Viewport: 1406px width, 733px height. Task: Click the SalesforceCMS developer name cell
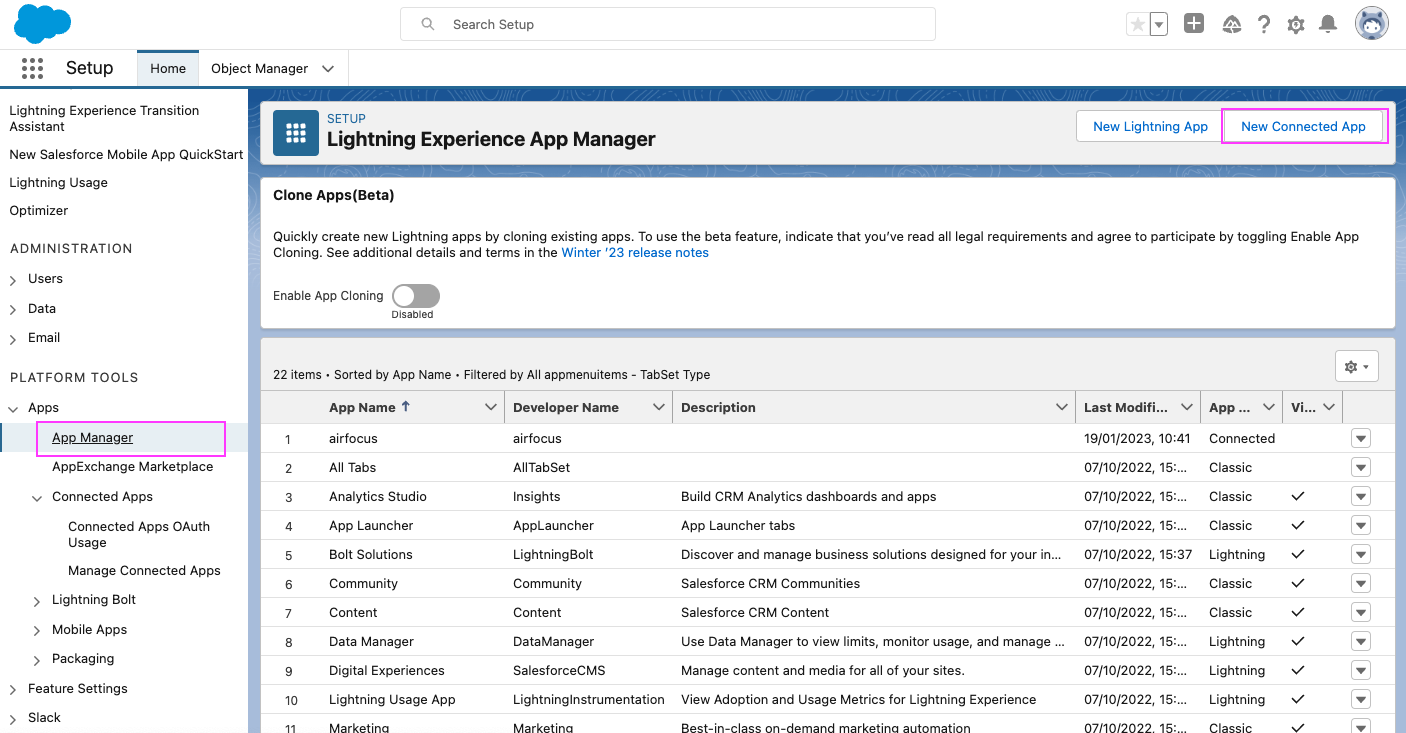[x=559, y=670]
